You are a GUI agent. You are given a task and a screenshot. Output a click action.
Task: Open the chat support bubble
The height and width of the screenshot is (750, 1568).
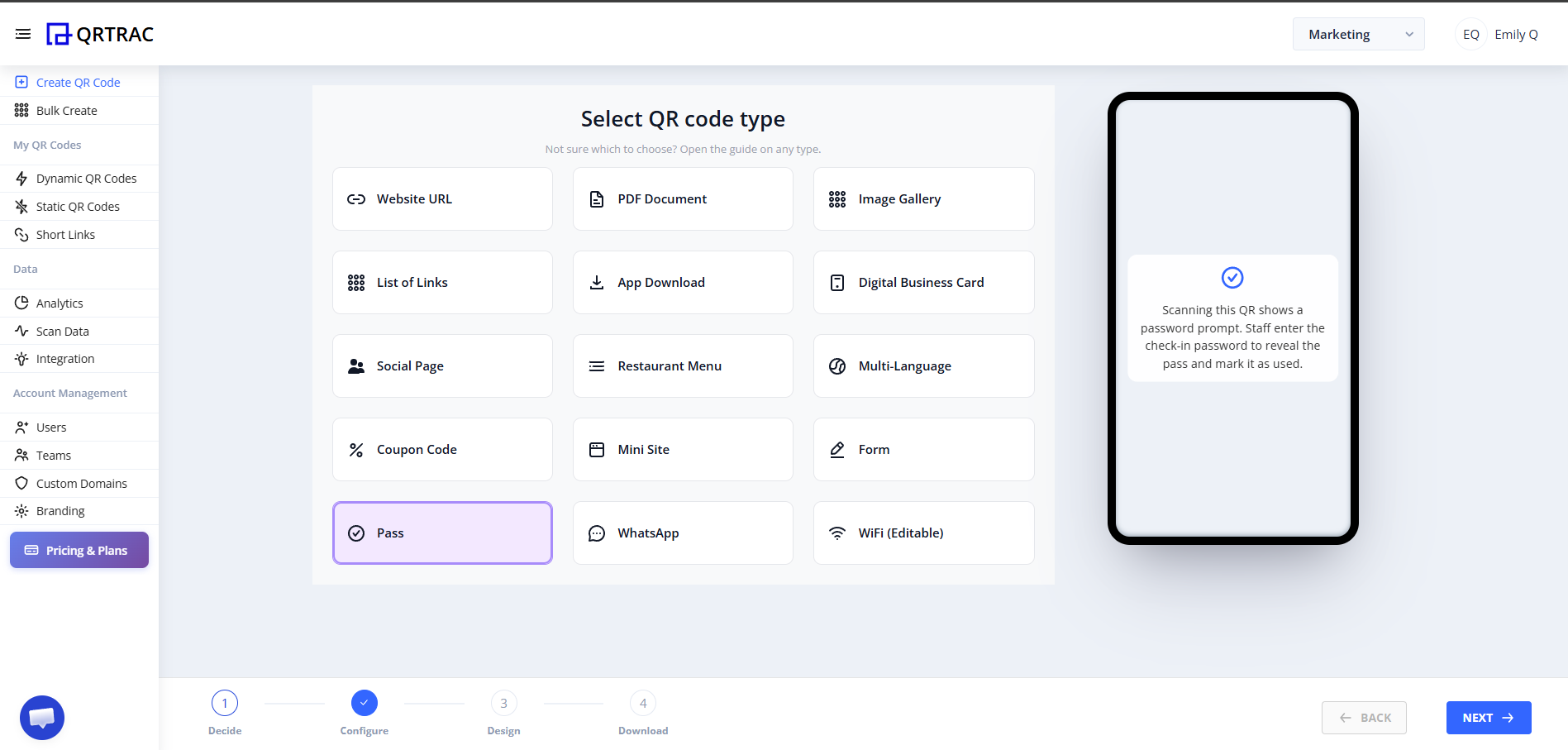[x=42, y=718]
